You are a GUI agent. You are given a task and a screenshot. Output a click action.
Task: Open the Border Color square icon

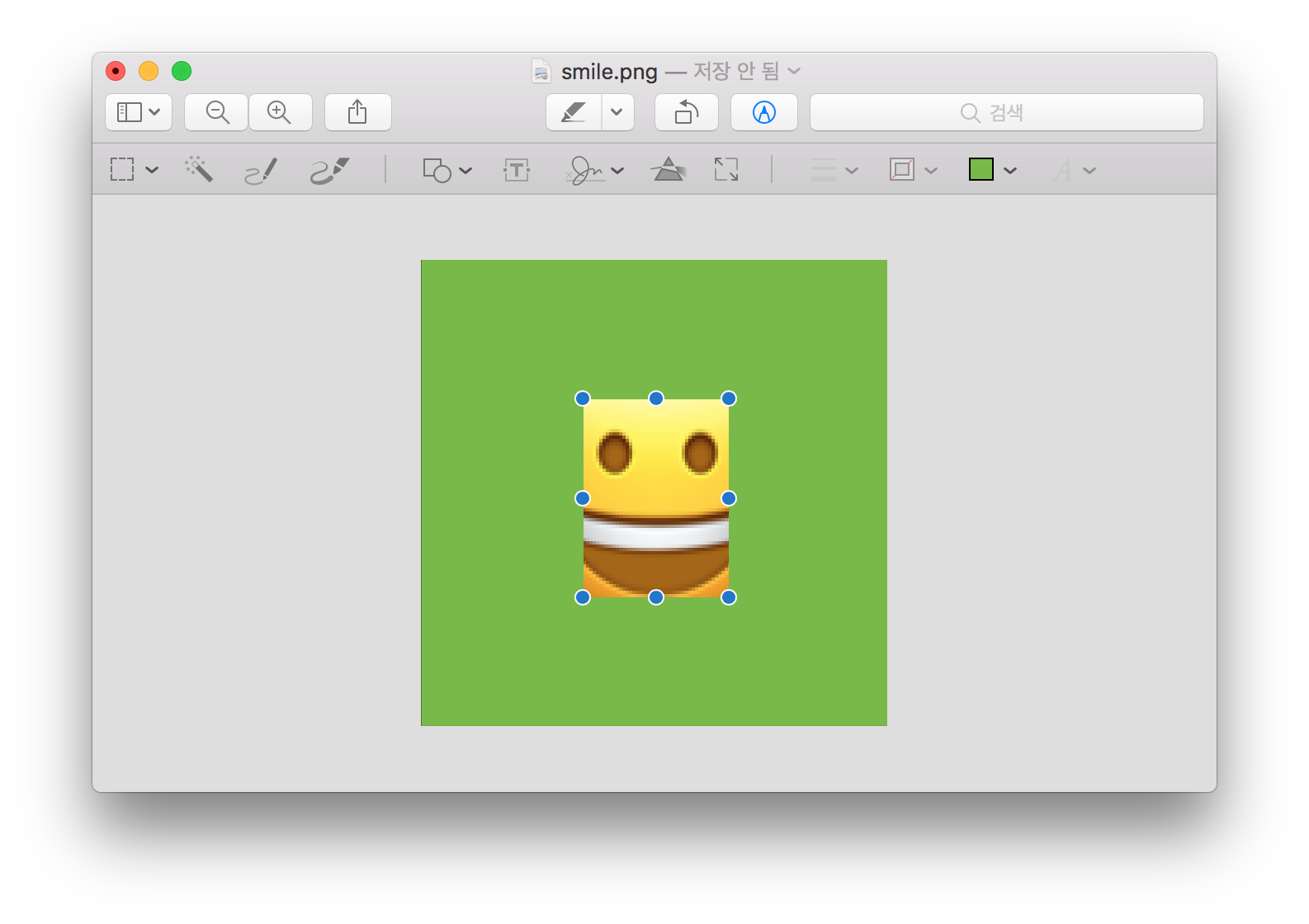(902, 170)
